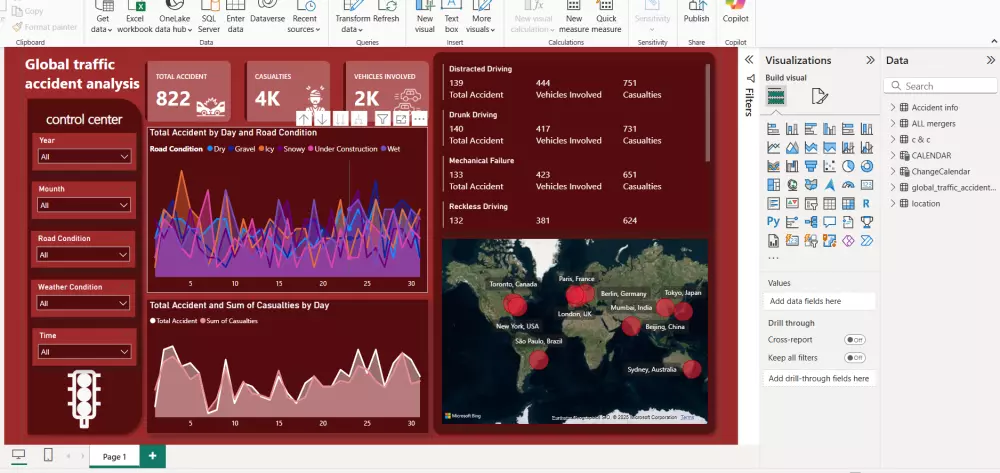Collapse the Data pane
This screenshot has width=1000, height=473.
coord(990,60)
